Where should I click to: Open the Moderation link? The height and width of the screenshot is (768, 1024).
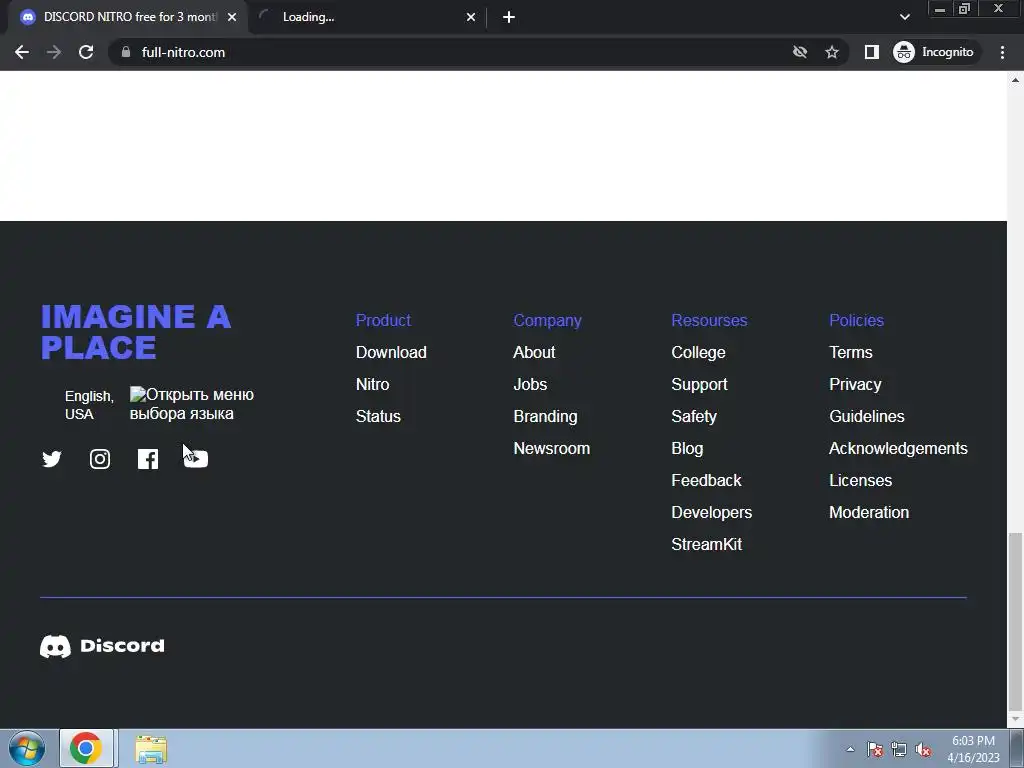pyautogui.click(x=869, y=513)
